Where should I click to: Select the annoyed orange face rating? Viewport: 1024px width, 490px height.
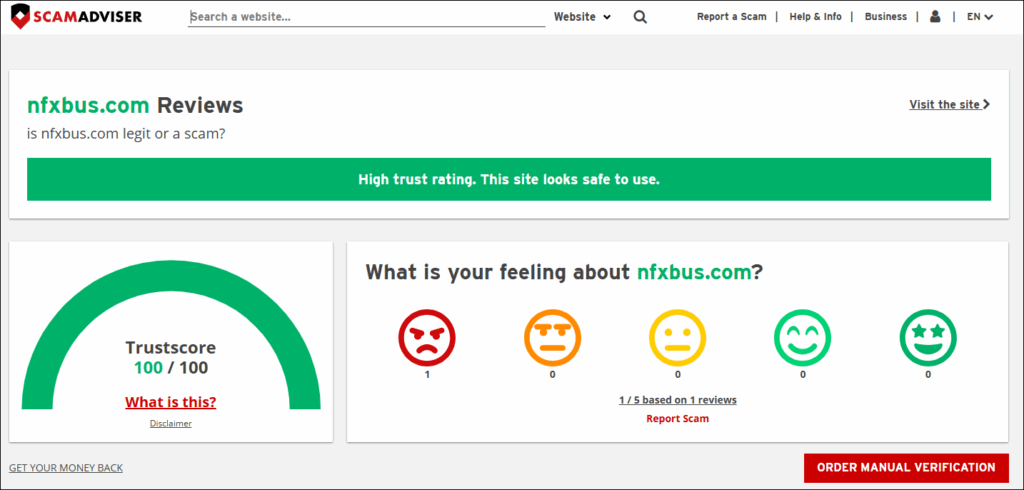[x=552, y=337]
